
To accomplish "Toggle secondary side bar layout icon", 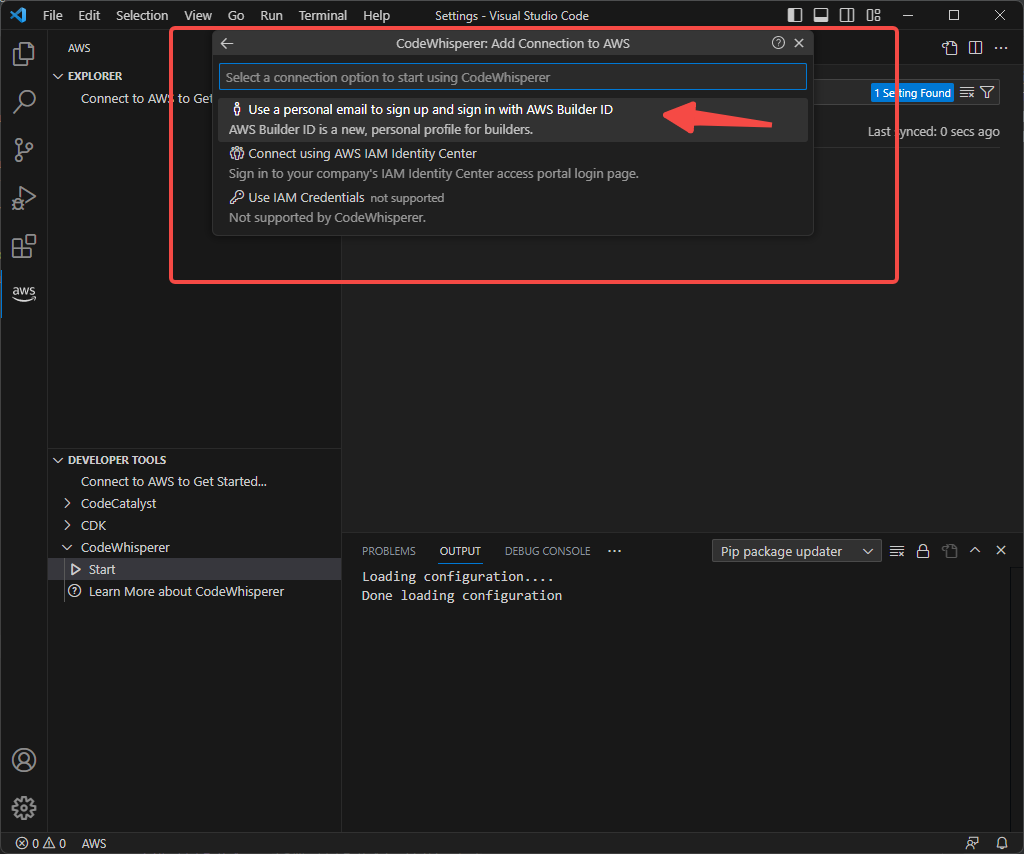I will coord(847,15).
